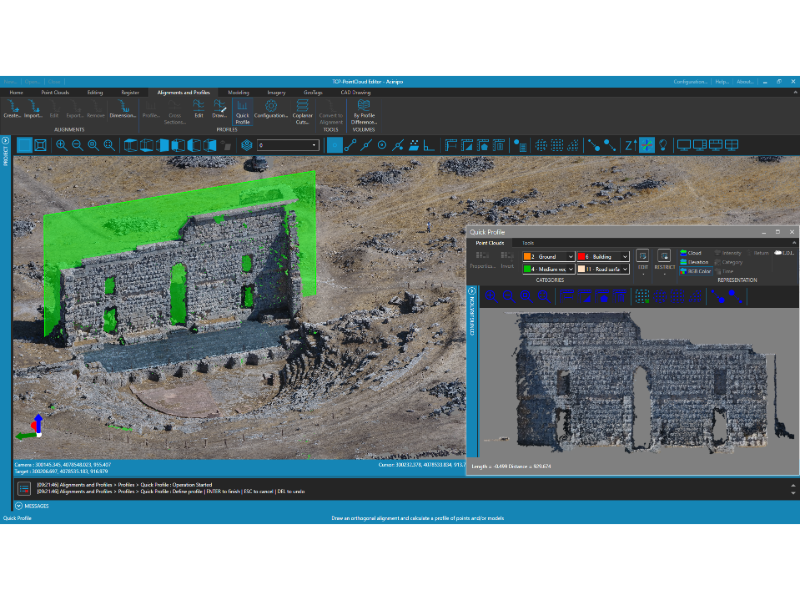
Task: Enable RGB Color representation
Action: point(695,271)
